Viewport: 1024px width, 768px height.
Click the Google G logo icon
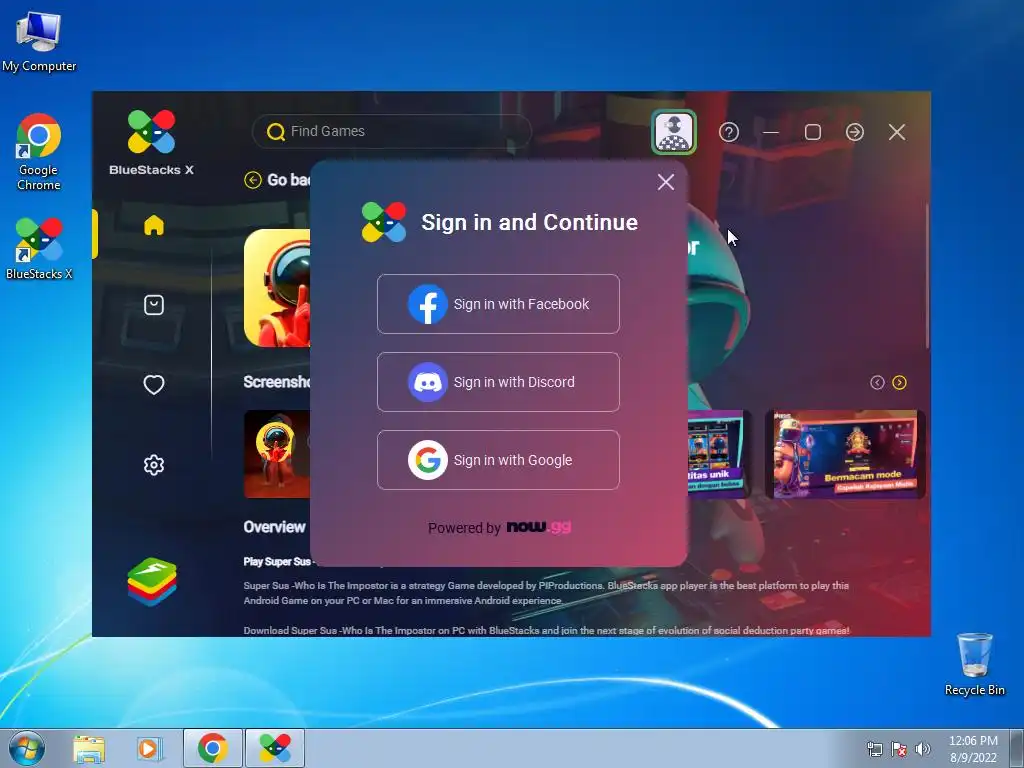point(428,460)
